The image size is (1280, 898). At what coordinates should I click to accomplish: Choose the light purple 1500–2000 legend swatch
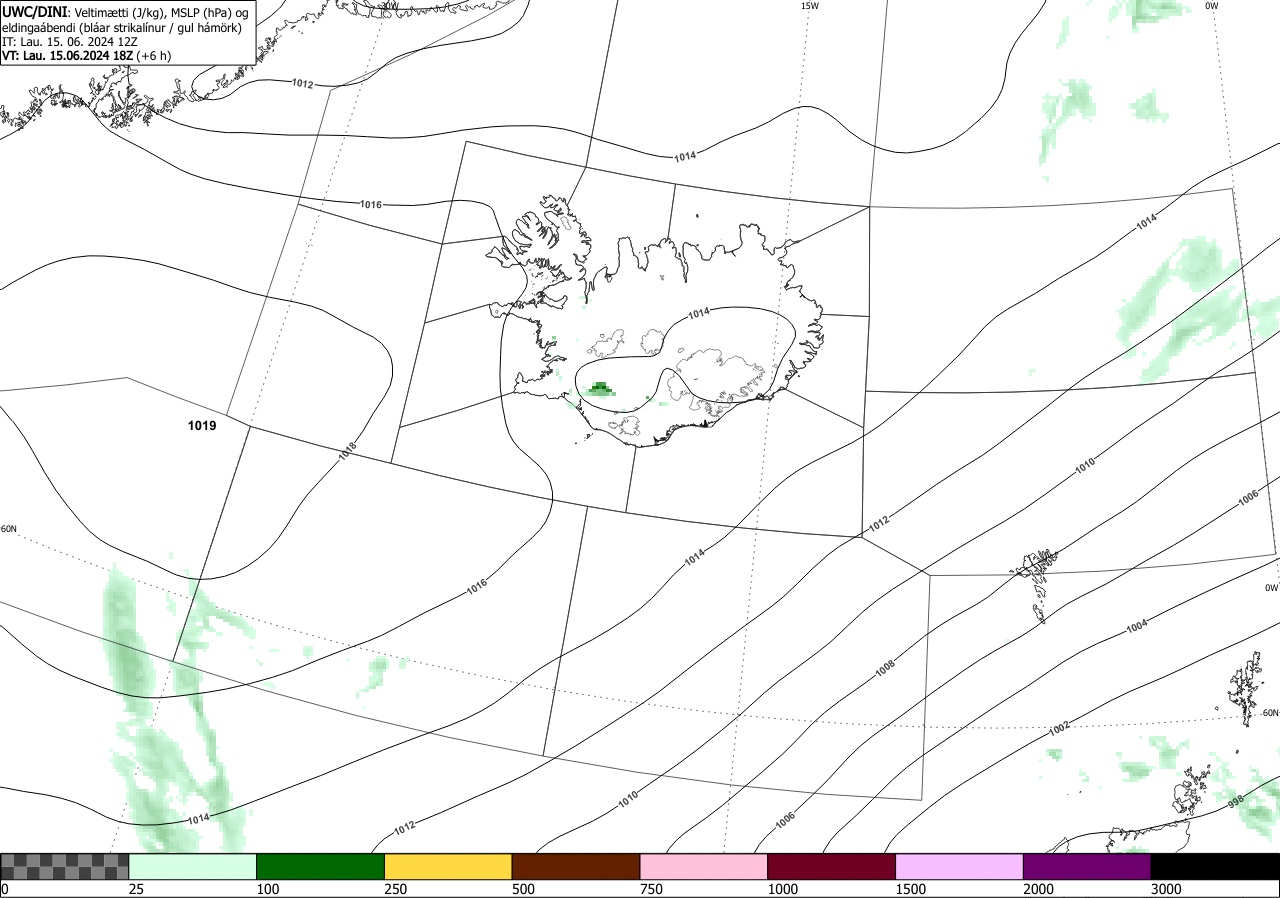pos(960,866)
